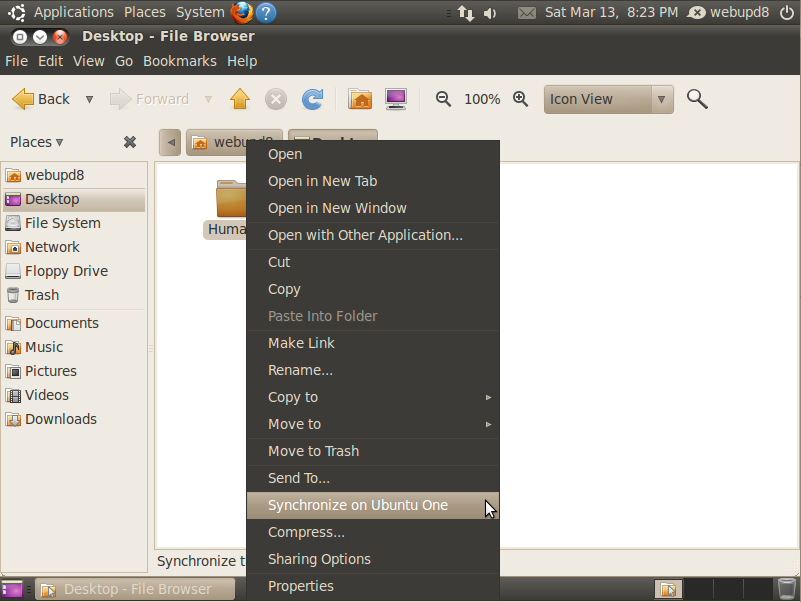This screenshot has height=602, width=801.
Task: Expand the Move to submenu
Action: (373, 425)
